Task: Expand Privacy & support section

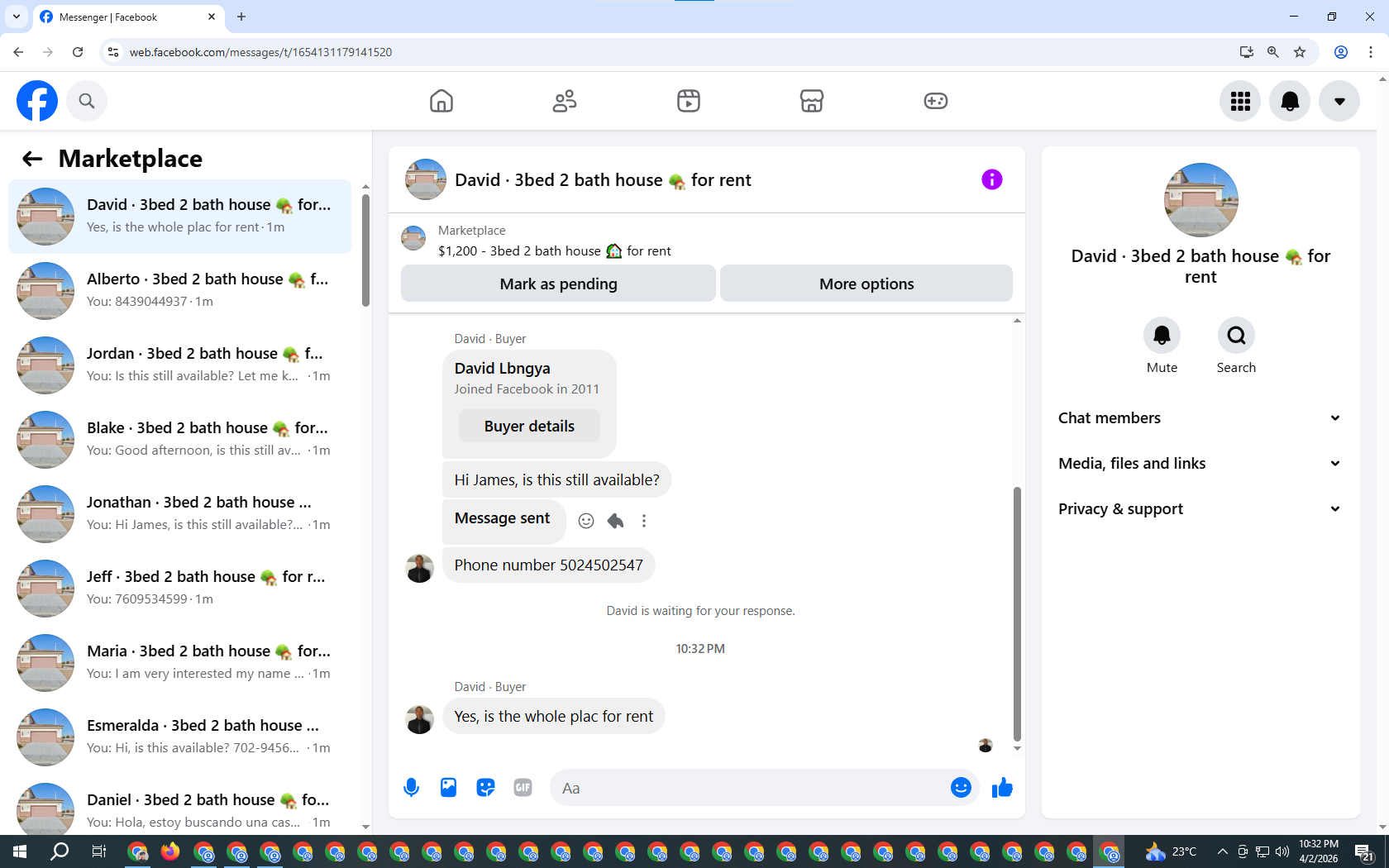Action: (x=1200, y=509)
